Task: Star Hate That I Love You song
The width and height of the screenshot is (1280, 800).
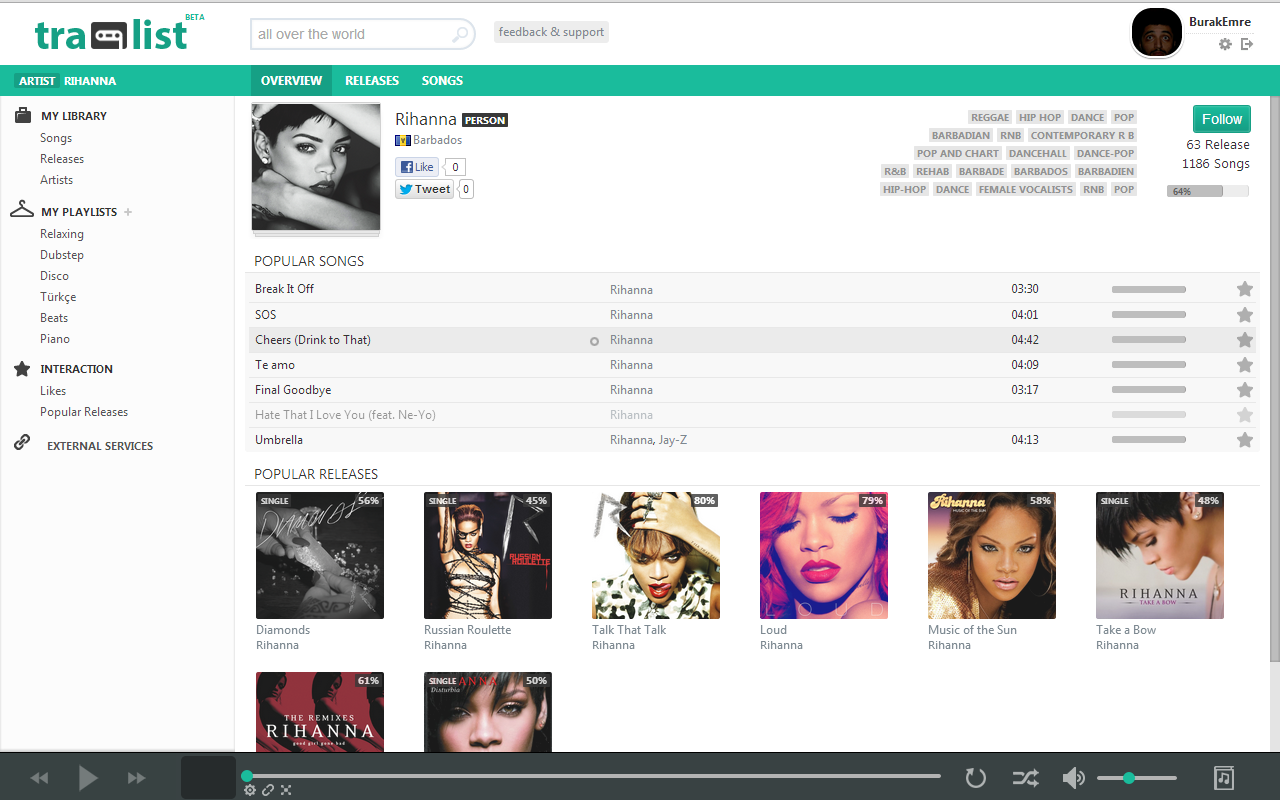Action: (1245, 415)
